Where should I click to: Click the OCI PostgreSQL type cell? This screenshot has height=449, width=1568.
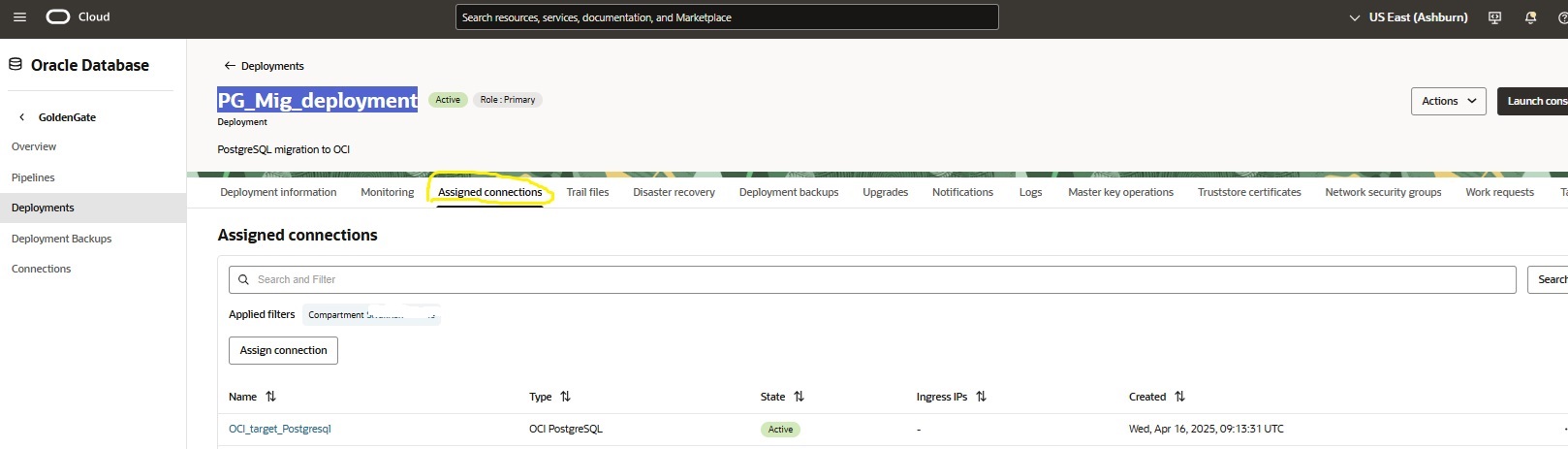pos(566,429)
